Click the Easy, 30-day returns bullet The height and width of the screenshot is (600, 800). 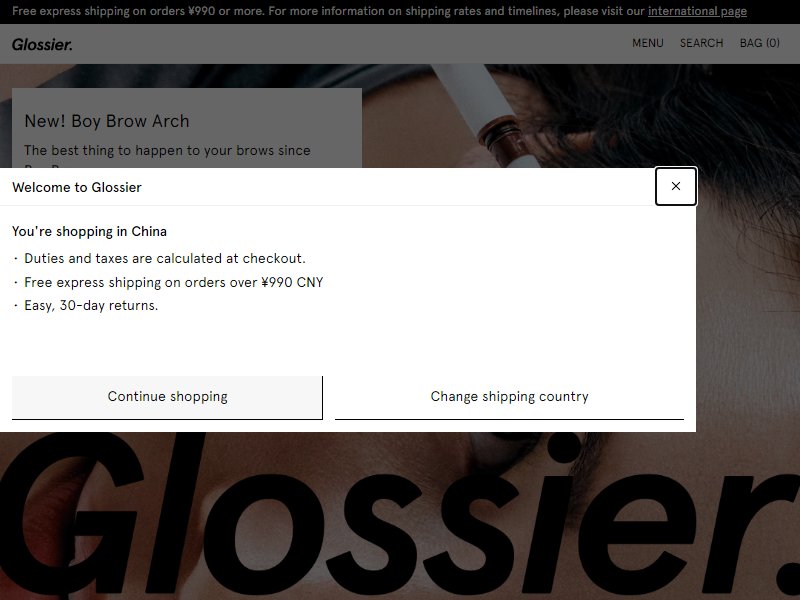click(91, 306)
